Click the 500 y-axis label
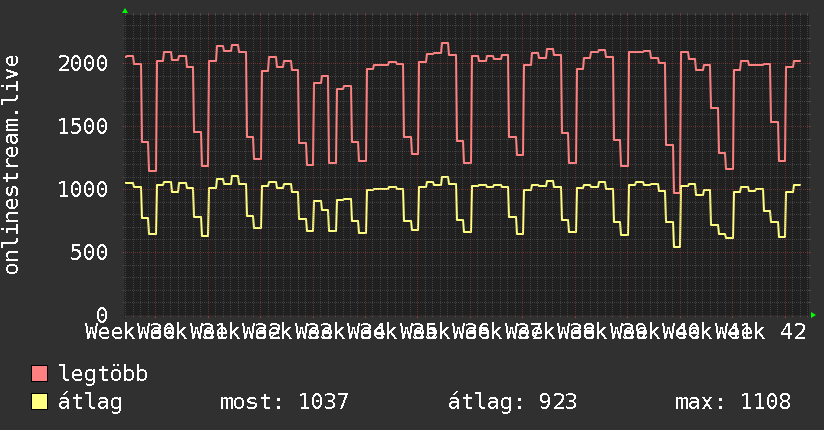Image resolution: width=824 pixels, height=430 pixels. pos(89,252)
